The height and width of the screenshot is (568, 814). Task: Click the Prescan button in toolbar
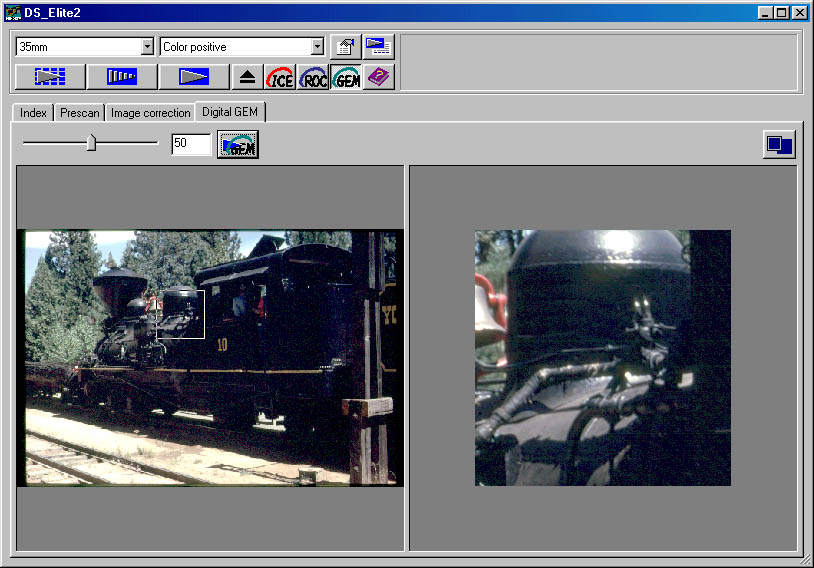pyautogui.click(x=122, y=77)
